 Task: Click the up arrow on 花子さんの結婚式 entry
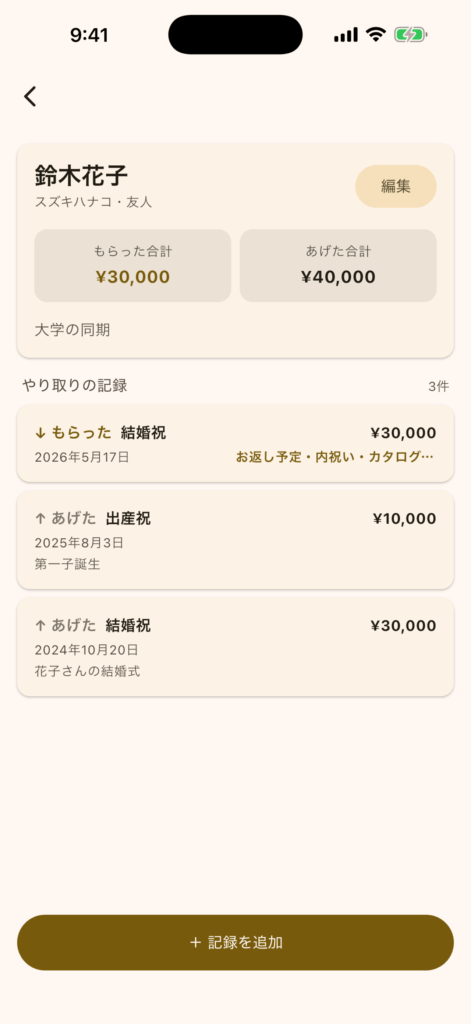[x=40, y=626]
